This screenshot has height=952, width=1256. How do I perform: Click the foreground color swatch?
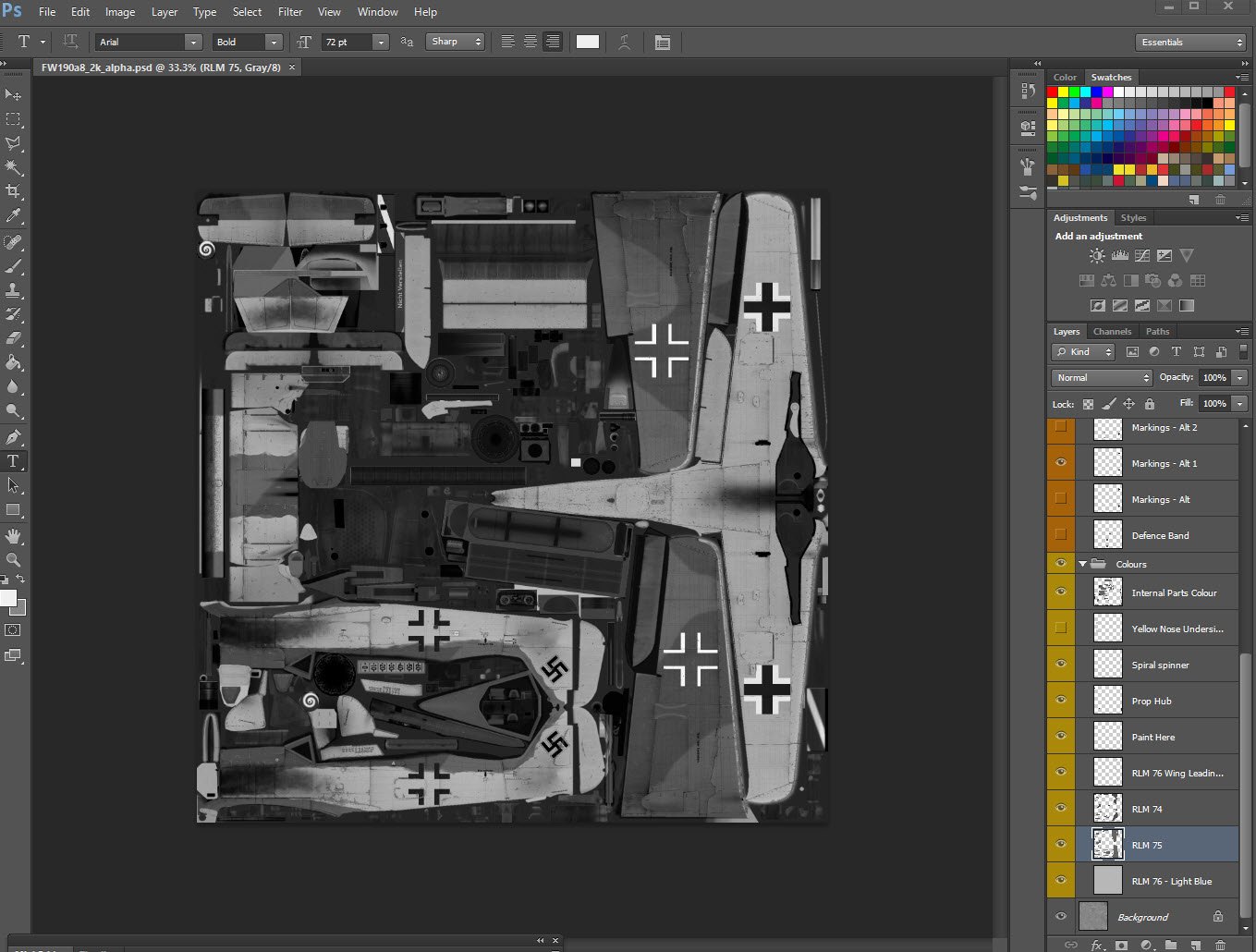(8, 599)
